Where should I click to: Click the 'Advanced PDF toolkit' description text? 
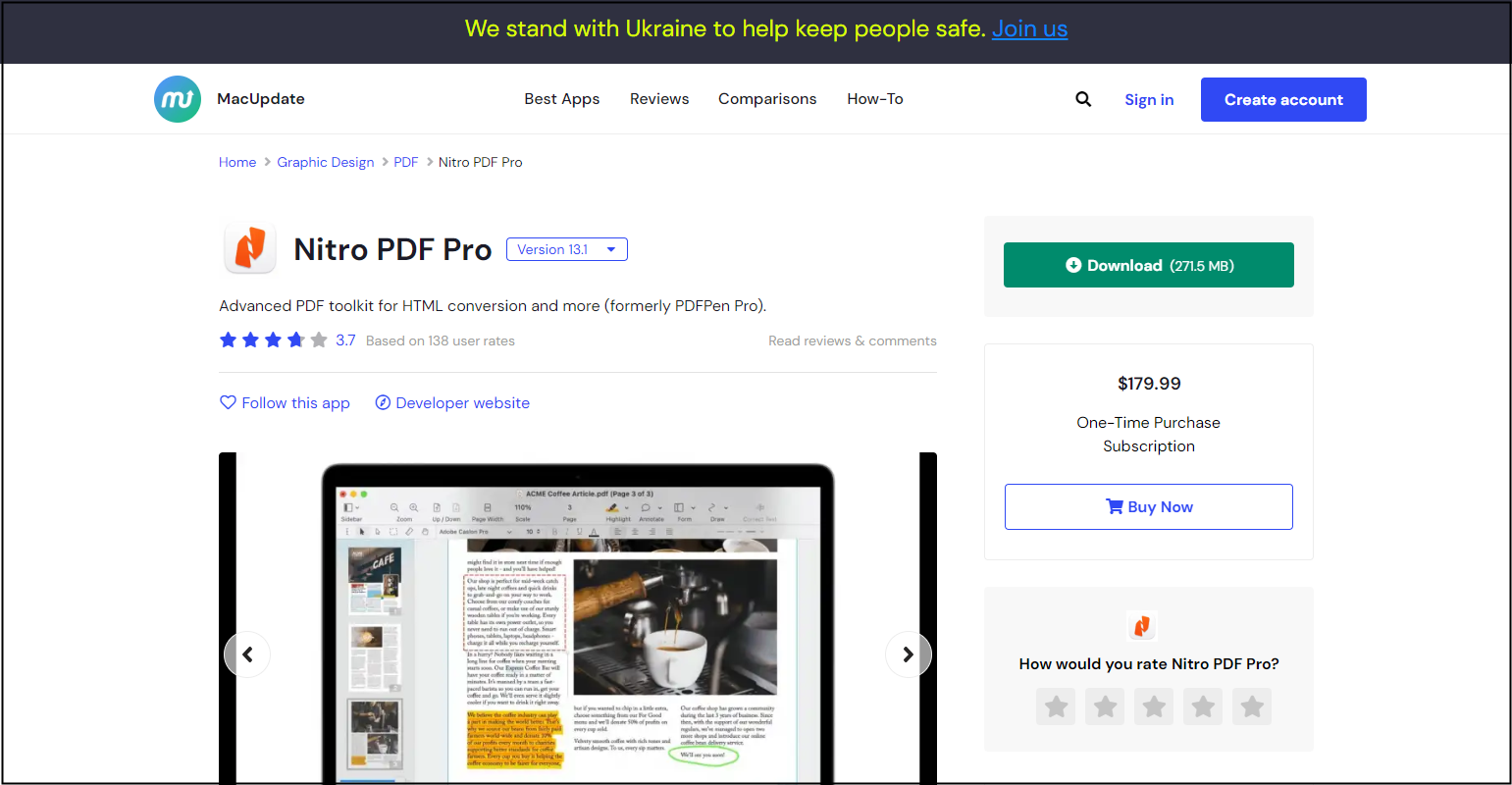pyautogui.click(x=493, y=306)
